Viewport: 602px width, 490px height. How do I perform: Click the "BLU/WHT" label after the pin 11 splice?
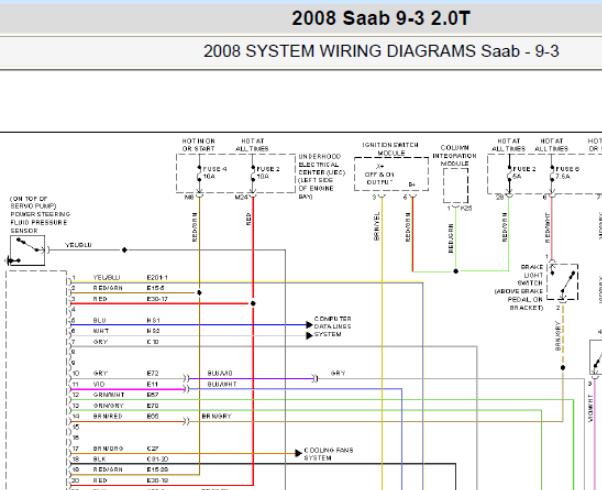click(222, 384)
